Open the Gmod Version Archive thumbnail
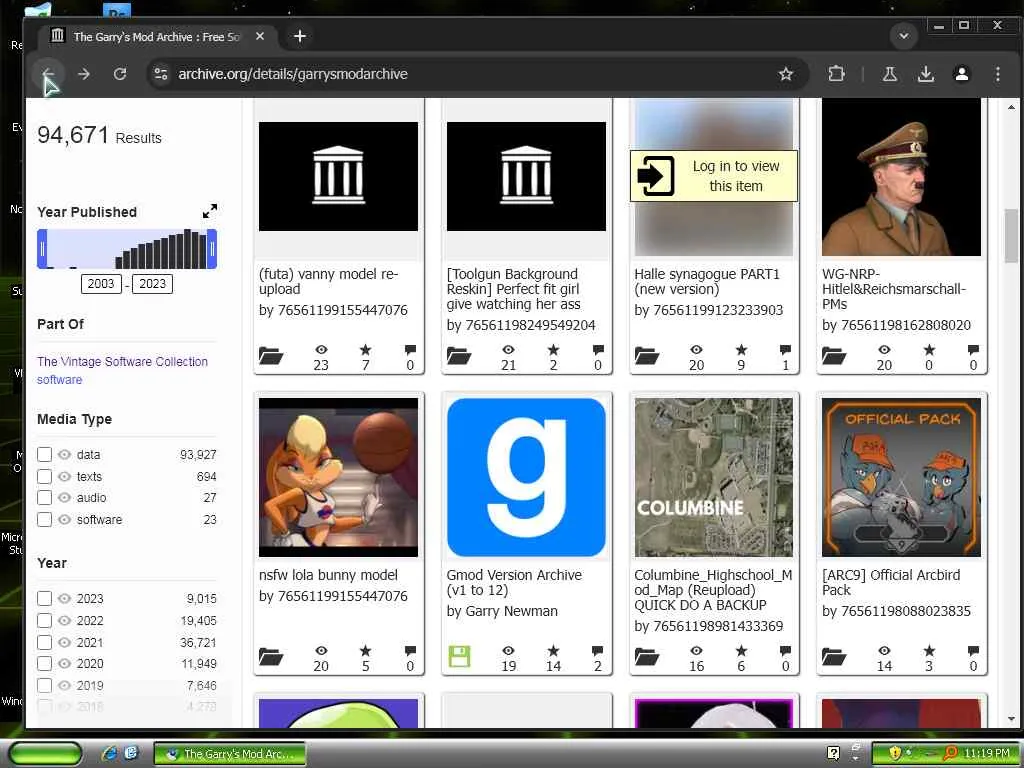The height and width of the screenshot is (768, 1024). click(526, 477)
